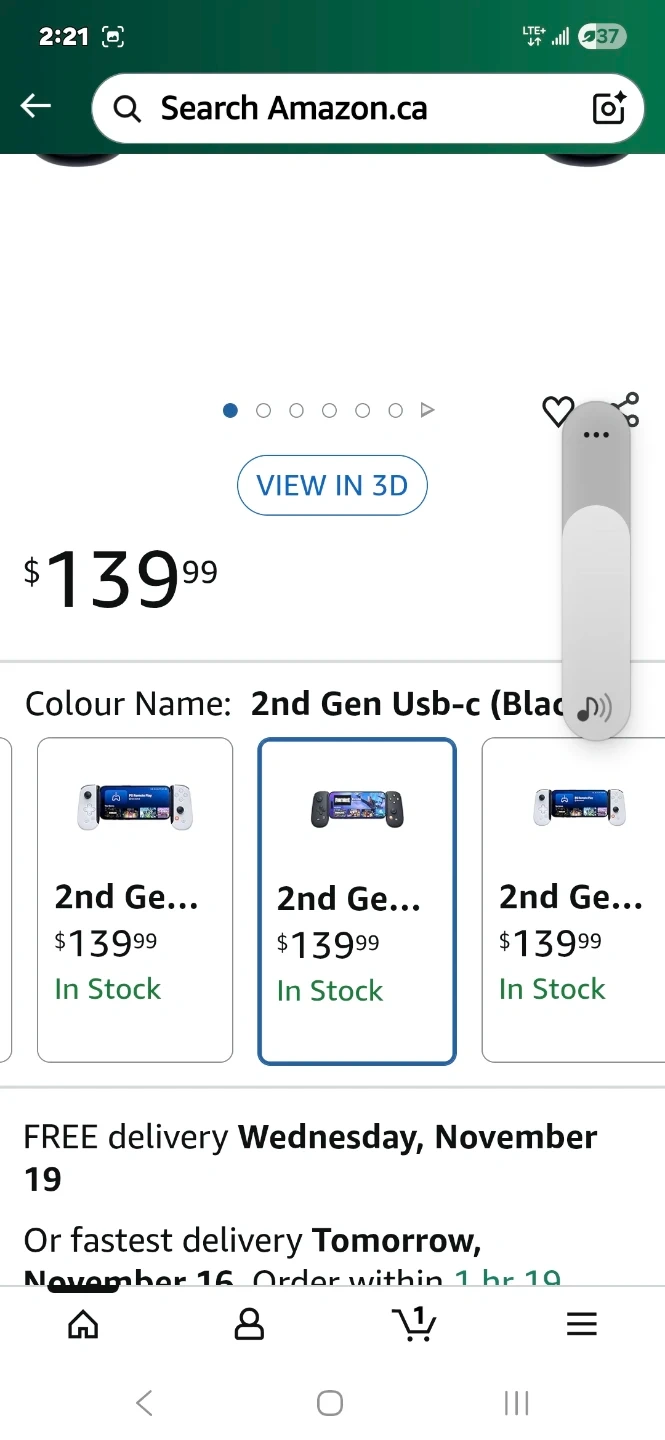The height and width of the screenshot is (1440, 665).
Task: Tap the back arrow icon
Action: pos(36,106)
